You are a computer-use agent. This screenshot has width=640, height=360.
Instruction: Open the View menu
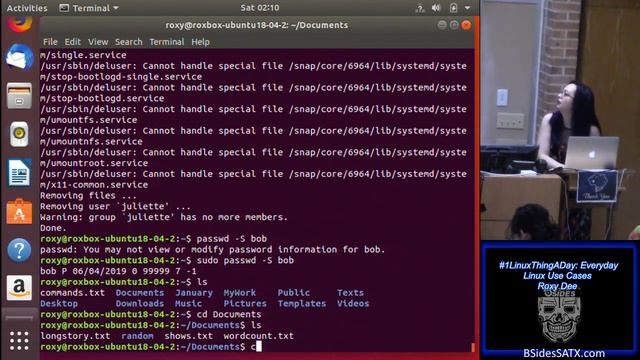[x=98, y=42]
